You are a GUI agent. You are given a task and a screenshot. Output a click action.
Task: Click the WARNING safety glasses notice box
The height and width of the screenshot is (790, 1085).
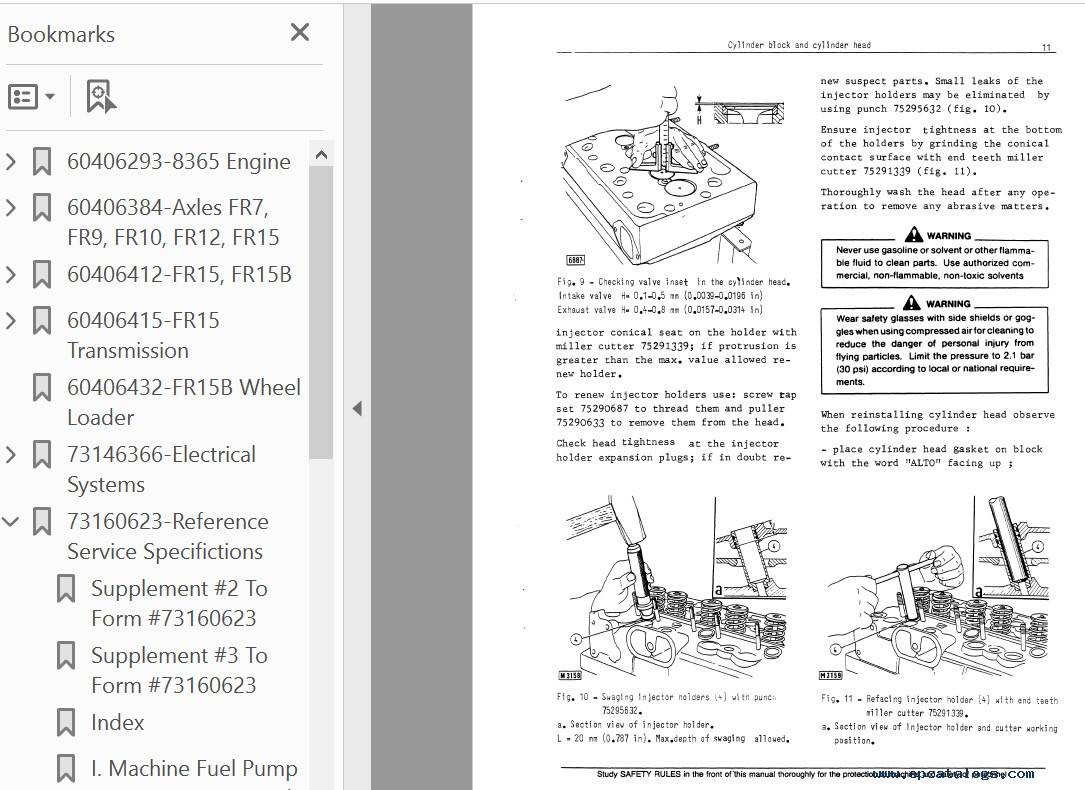pyautogui.click(x=935, y=345)
